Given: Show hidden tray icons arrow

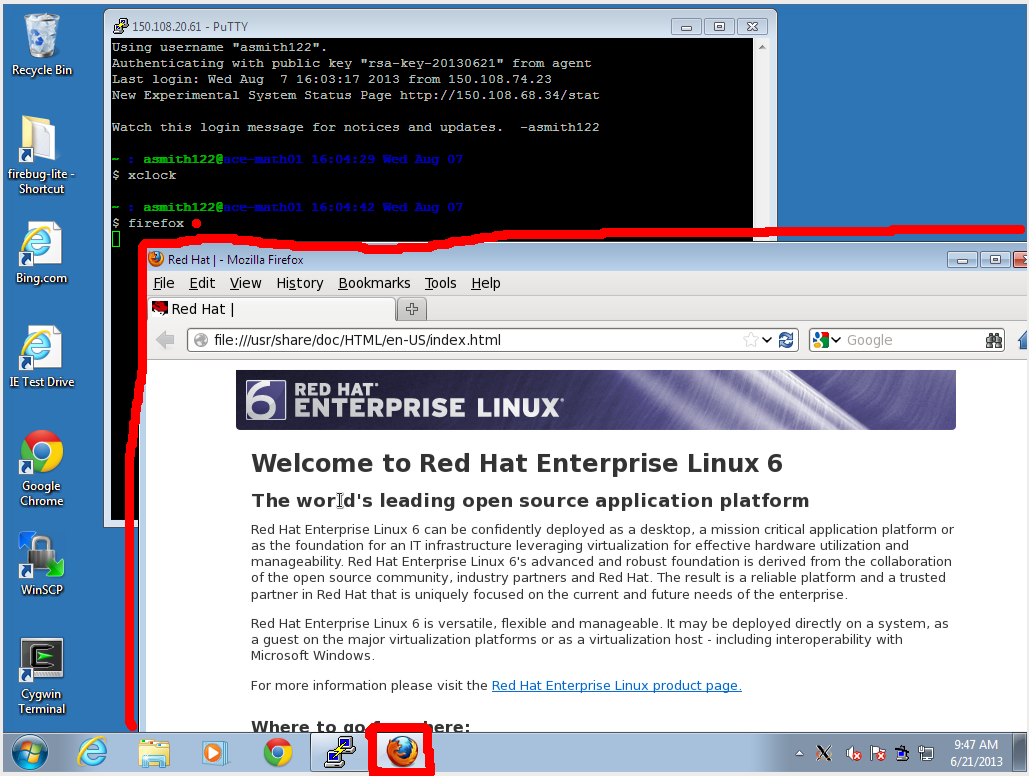Looking at the screenshot, I should 799,753.
